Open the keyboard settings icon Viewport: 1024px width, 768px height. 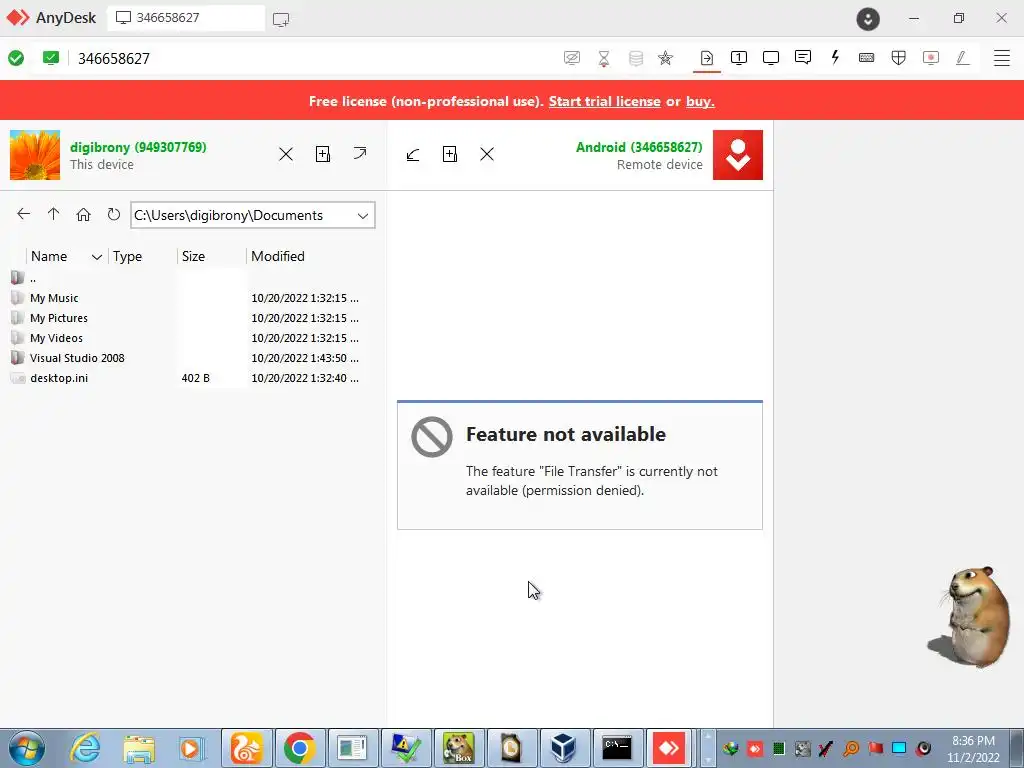[867, 58]
